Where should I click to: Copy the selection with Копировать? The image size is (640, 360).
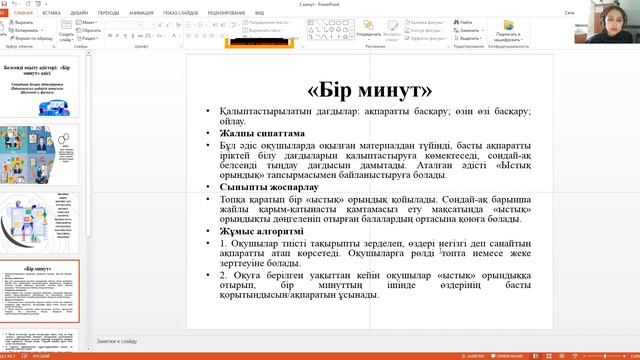[x=23, y=30]
